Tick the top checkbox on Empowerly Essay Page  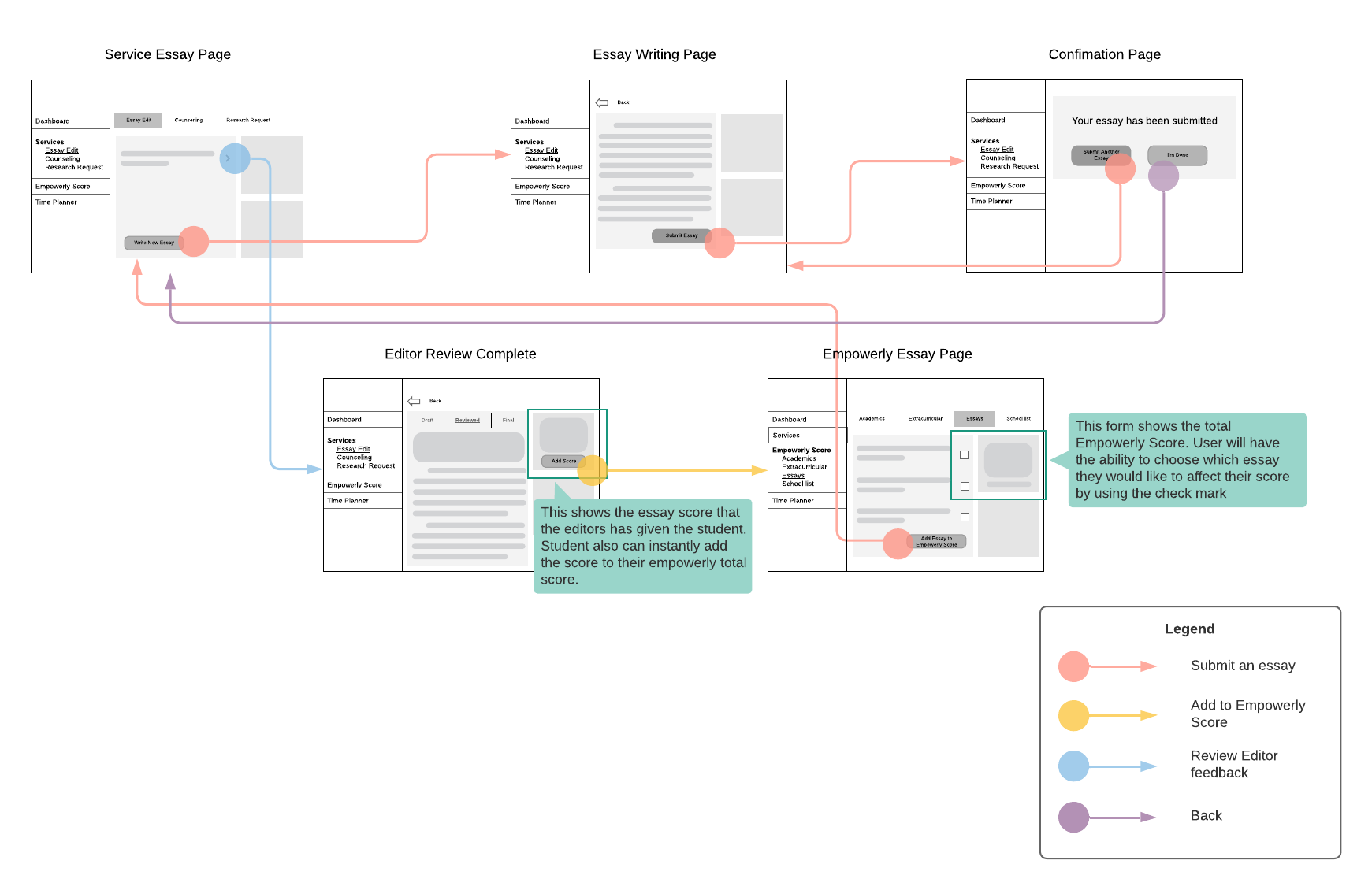tap(964, 454)
